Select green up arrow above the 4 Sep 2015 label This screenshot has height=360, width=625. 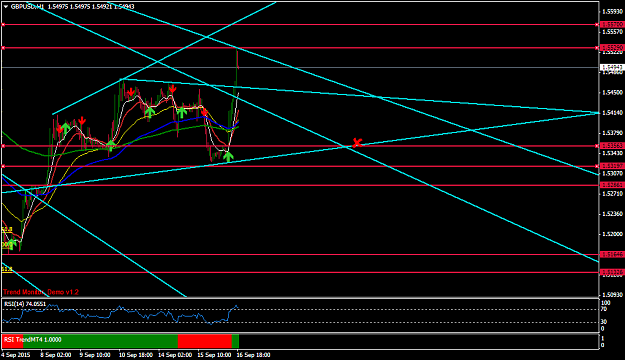click(12, 243)
